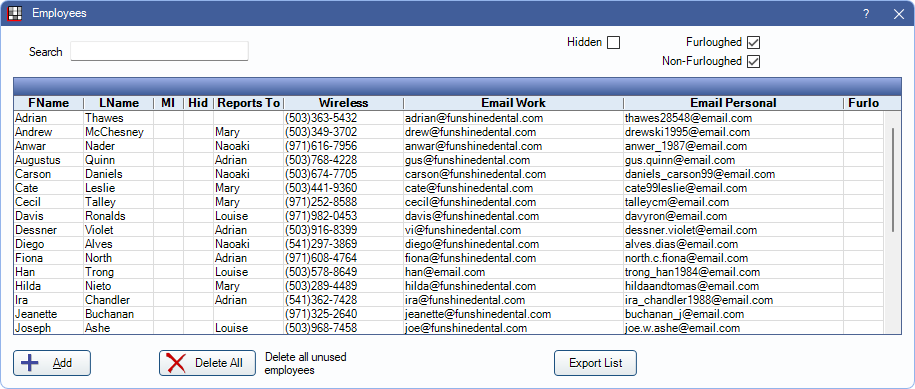Sort by the LName column header
This screenshot has width=915, height=389.
click(x=119, y=103)
